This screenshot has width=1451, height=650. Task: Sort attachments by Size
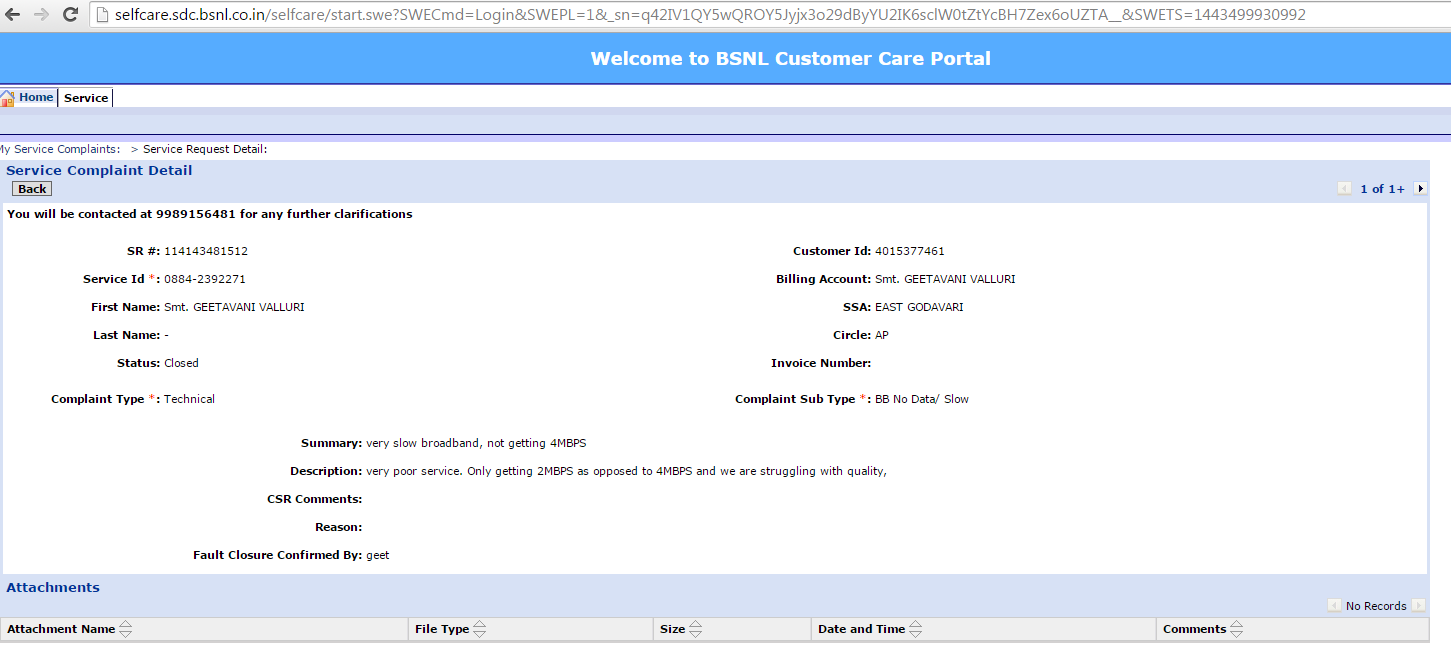[696, 629]
